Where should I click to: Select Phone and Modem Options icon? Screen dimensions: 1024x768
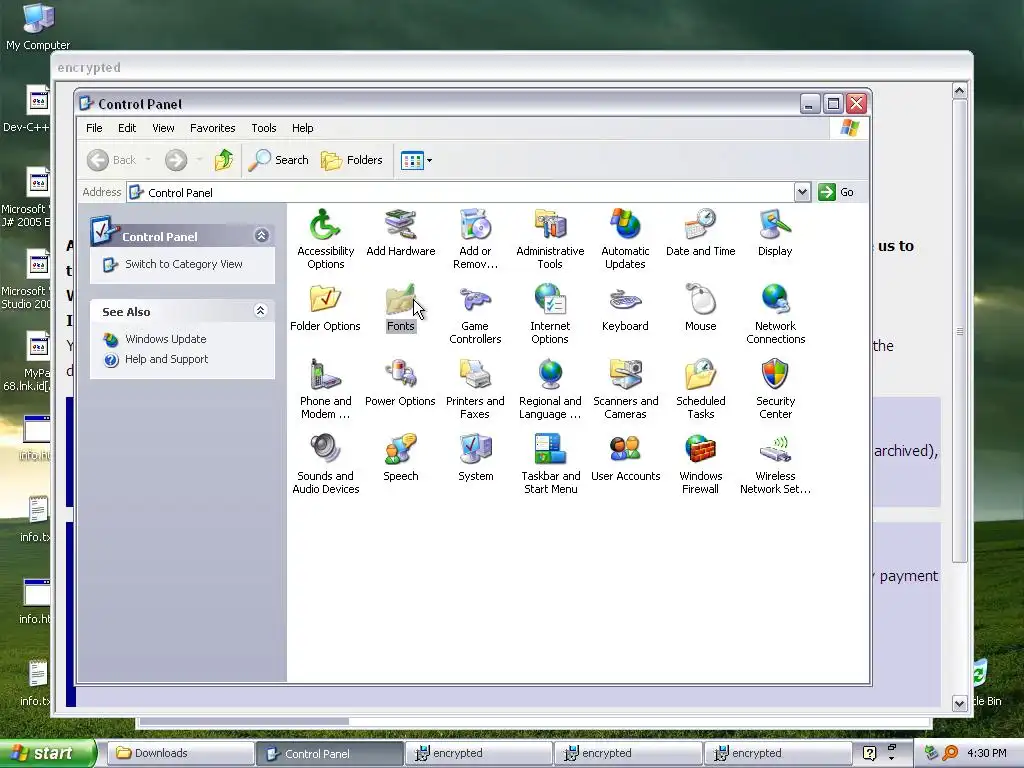325,389
